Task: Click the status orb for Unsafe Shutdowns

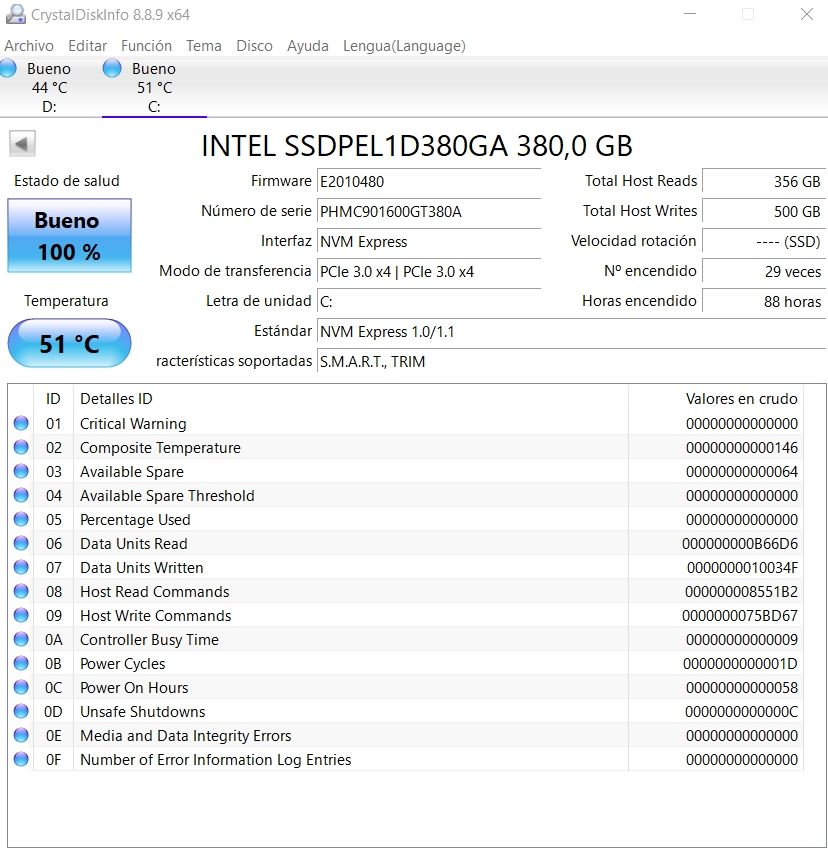Action: tap(21, 711)
